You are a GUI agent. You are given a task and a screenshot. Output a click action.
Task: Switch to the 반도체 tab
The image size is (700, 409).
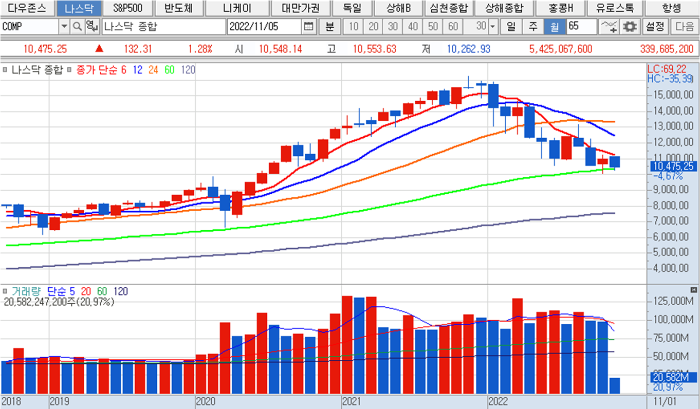pos(179,8)
